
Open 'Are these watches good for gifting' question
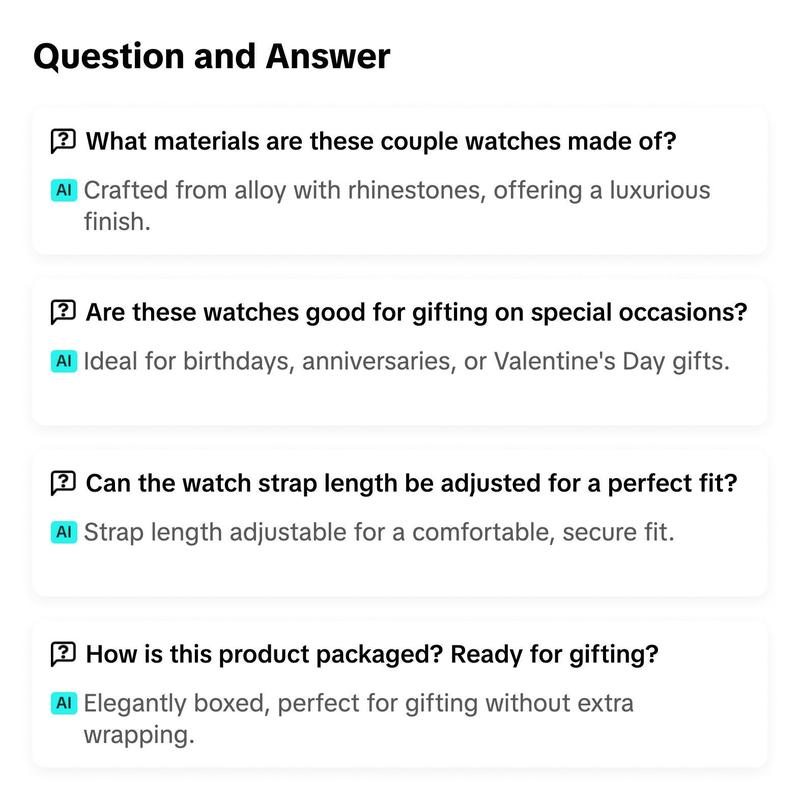tap(416, 312)
